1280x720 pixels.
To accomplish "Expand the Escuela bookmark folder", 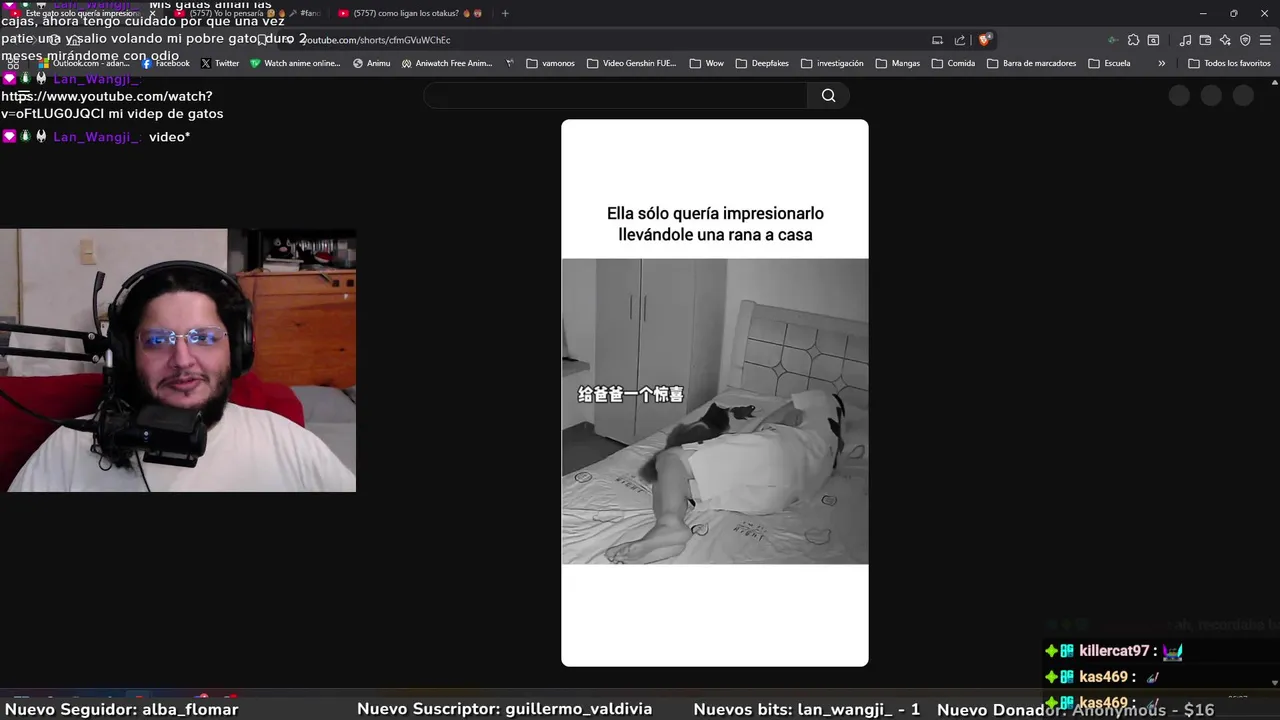I will point(1109,63).
